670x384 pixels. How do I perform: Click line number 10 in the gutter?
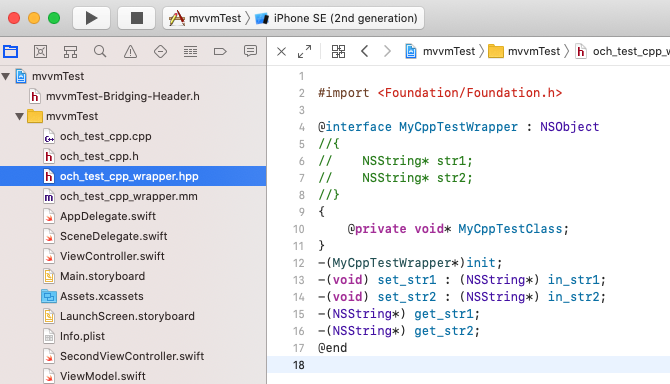point(299,229)
